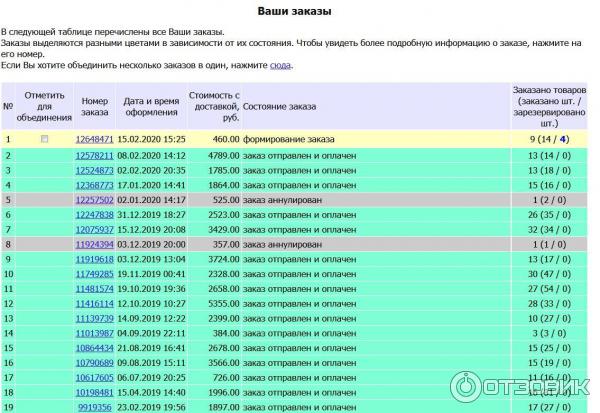Click the status 'заказ аннулирован' in row 5
The height and width of the screenshot is (413, 600).
282,200
